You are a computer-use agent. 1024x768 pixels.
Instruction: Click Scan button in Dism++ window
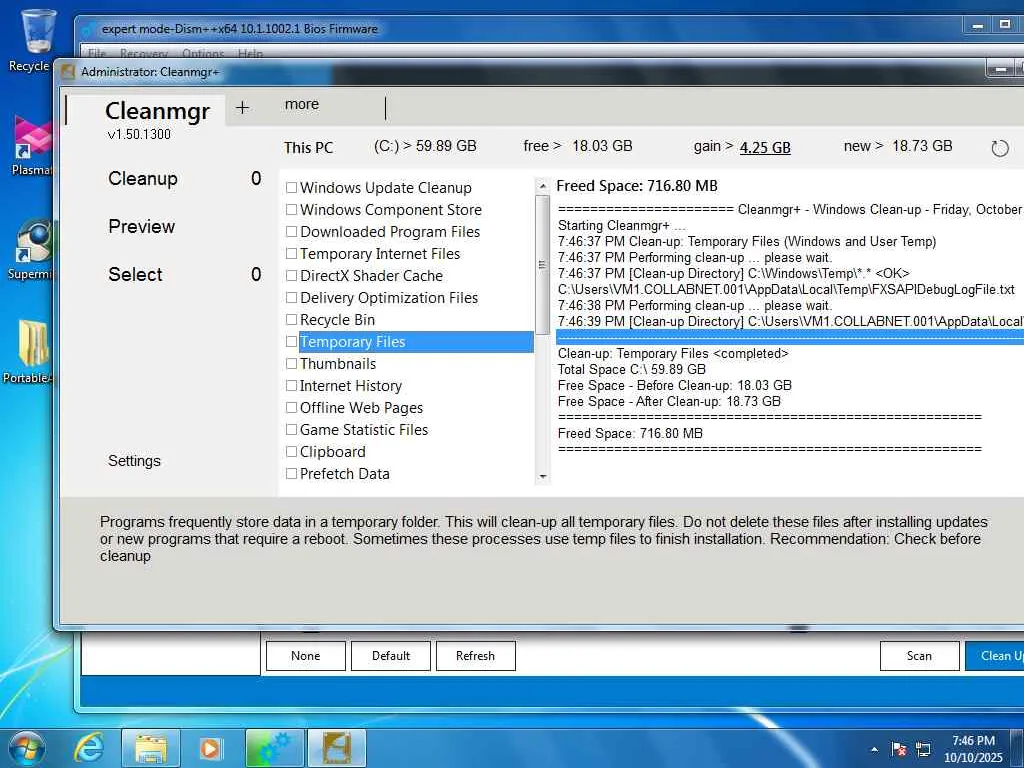tap(920, 656)
